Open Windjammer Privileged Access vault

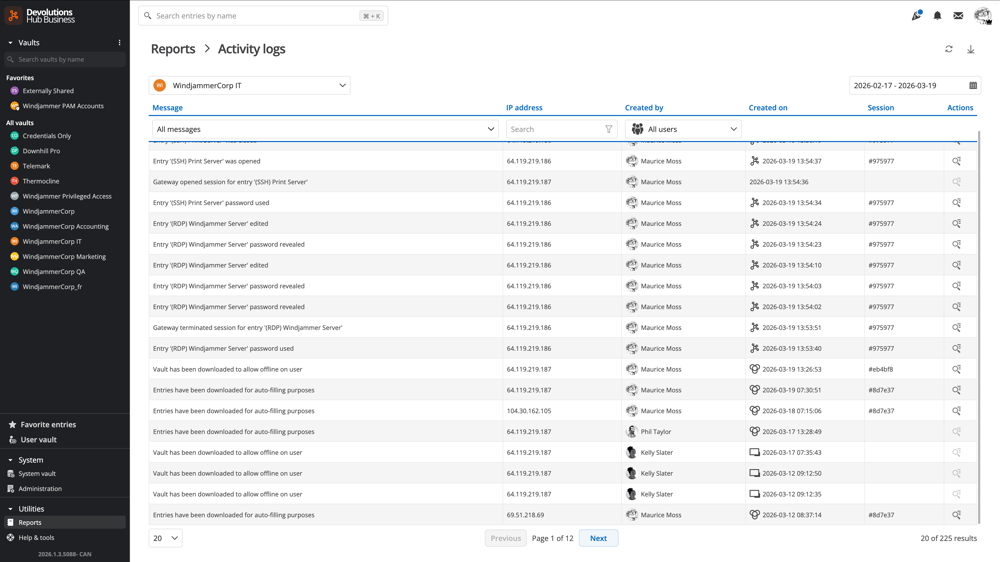(64, 196)
